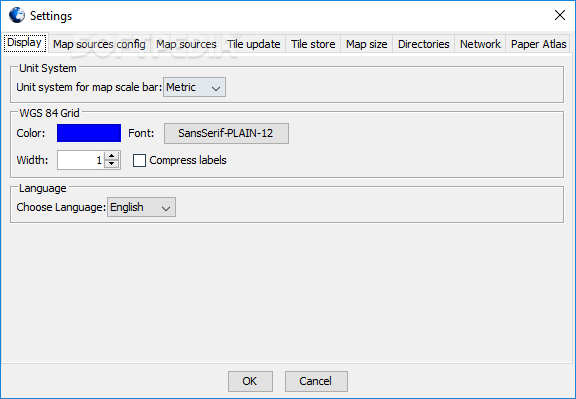Open the Directories tab

[x=424, y=44]
